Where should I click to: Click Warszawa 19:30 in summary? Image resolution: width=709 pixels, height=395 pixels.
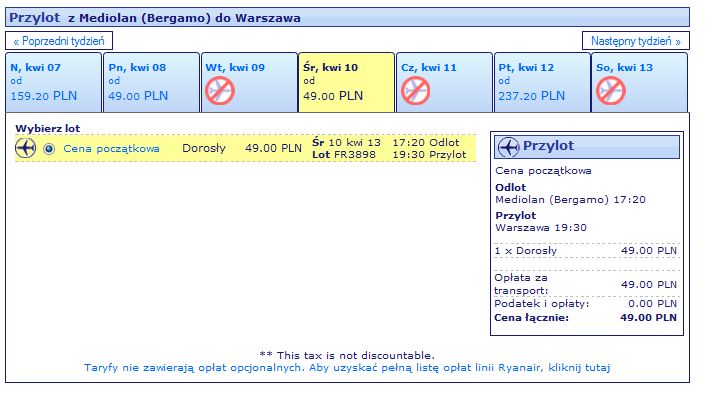point(541,228)
